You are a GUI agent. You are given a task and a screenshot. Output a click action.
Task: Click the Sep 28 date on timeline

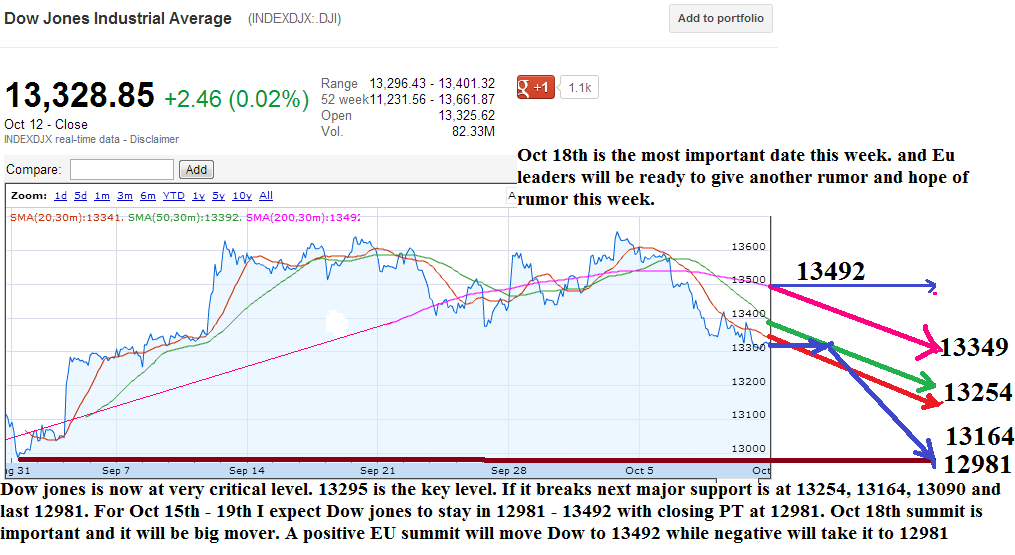pyautogui.click(x=509, y=471)
